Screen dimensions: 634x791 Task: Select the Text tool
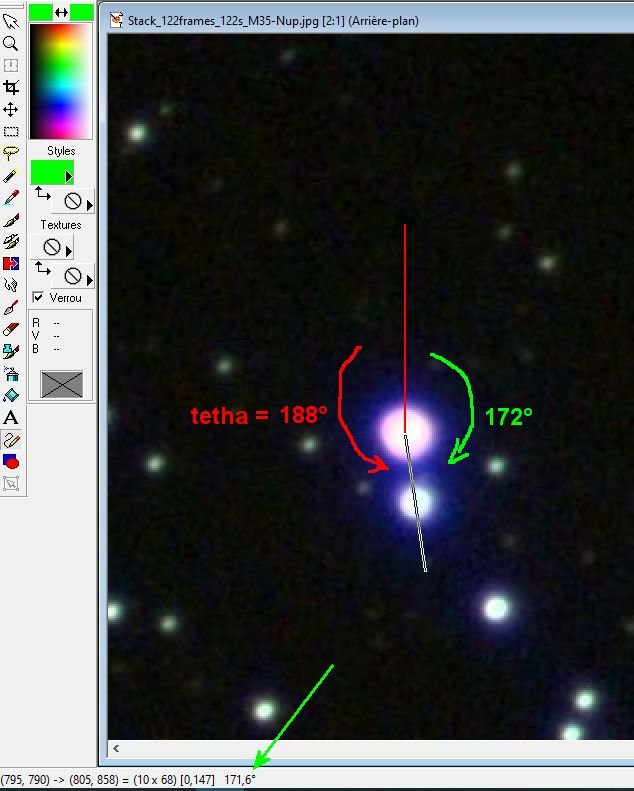tap(11, 418)
